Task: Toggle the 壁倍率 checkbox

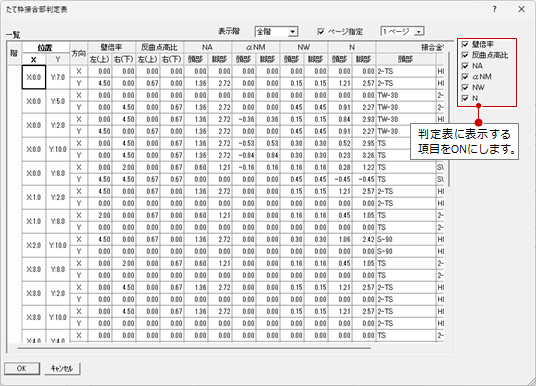Action: click(465, 44)
